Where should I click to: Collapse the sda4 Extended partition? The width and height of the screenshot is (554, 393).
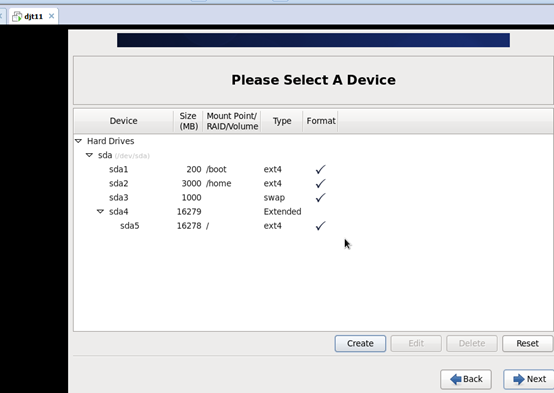(100, 211)
